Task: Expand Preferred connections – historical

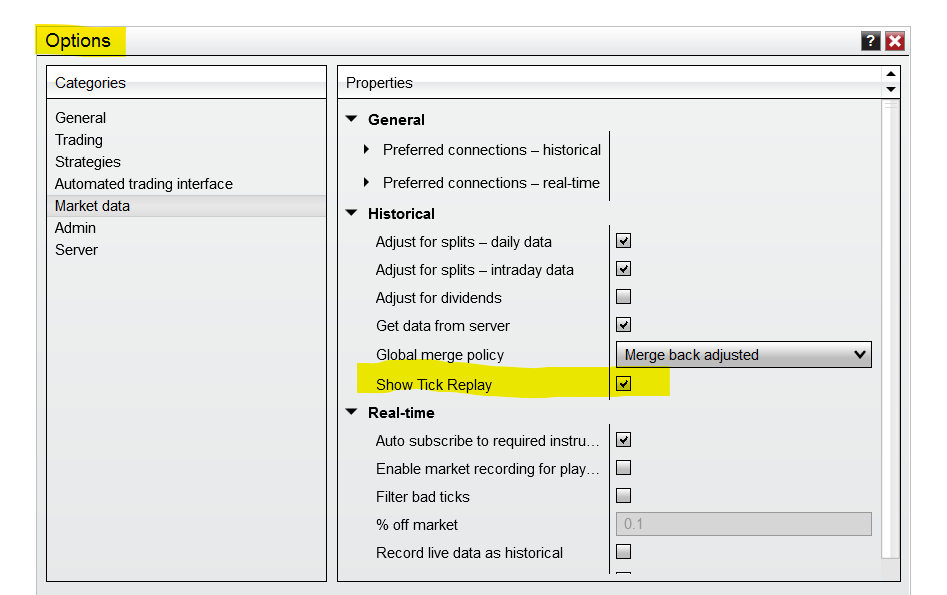Action: [367, 150]
